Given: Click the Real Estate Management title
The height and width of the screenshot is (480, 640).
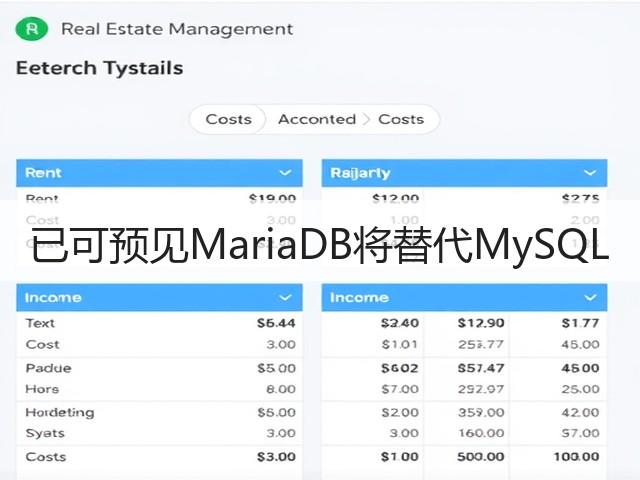Looking at the screenshot, I should click(x=177, y=29).
